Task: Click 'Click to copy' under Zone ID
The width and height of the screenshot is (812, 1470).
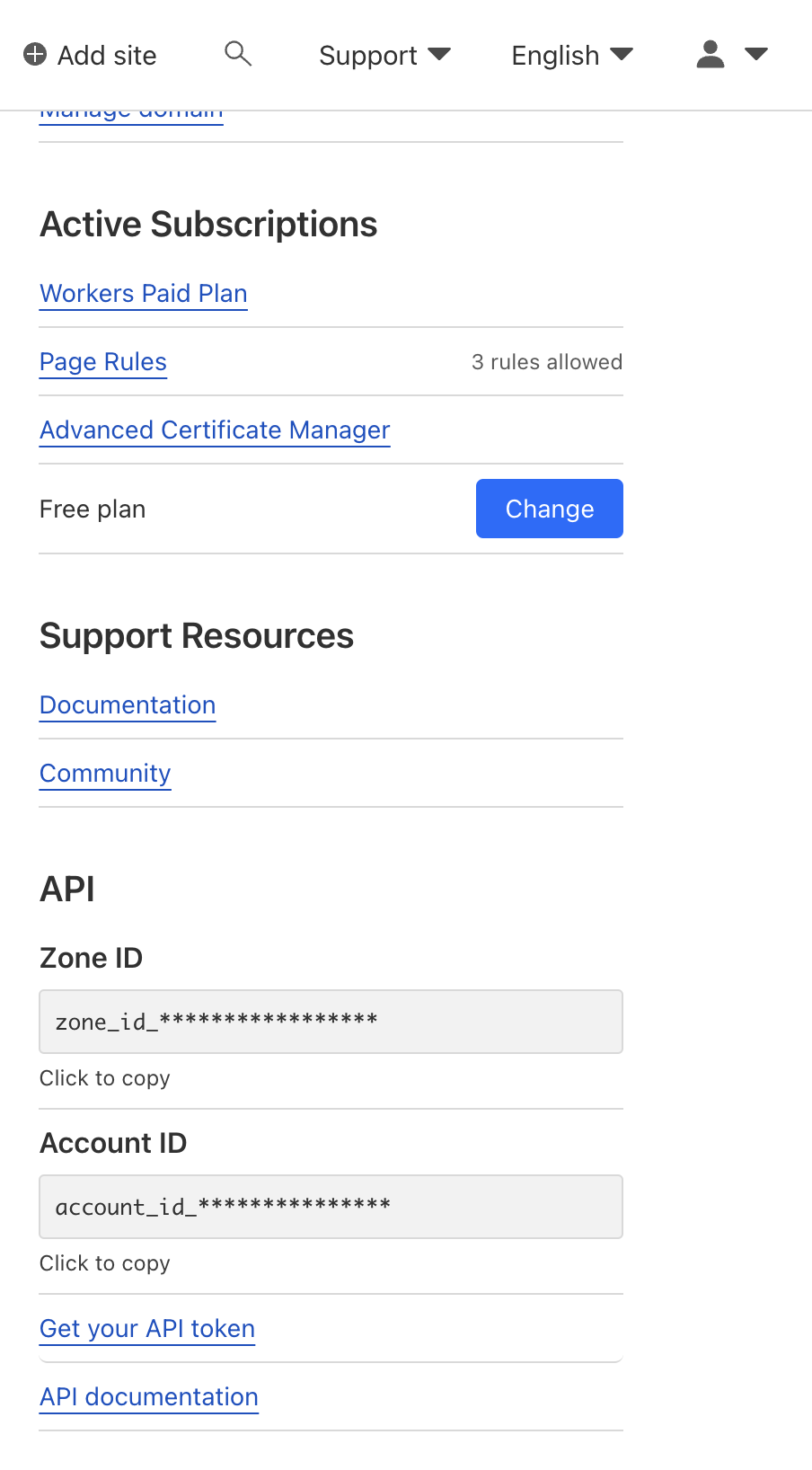Action: point(105,1078)
